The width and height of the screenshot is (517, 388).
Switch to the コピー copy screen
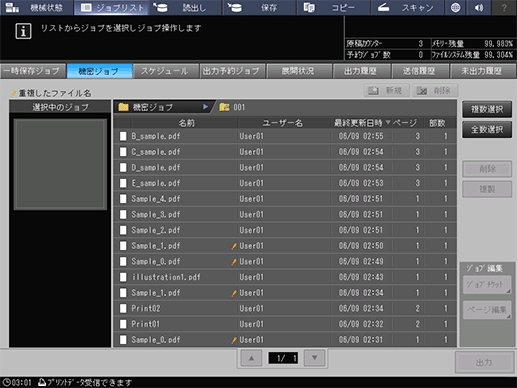point(334,7)
